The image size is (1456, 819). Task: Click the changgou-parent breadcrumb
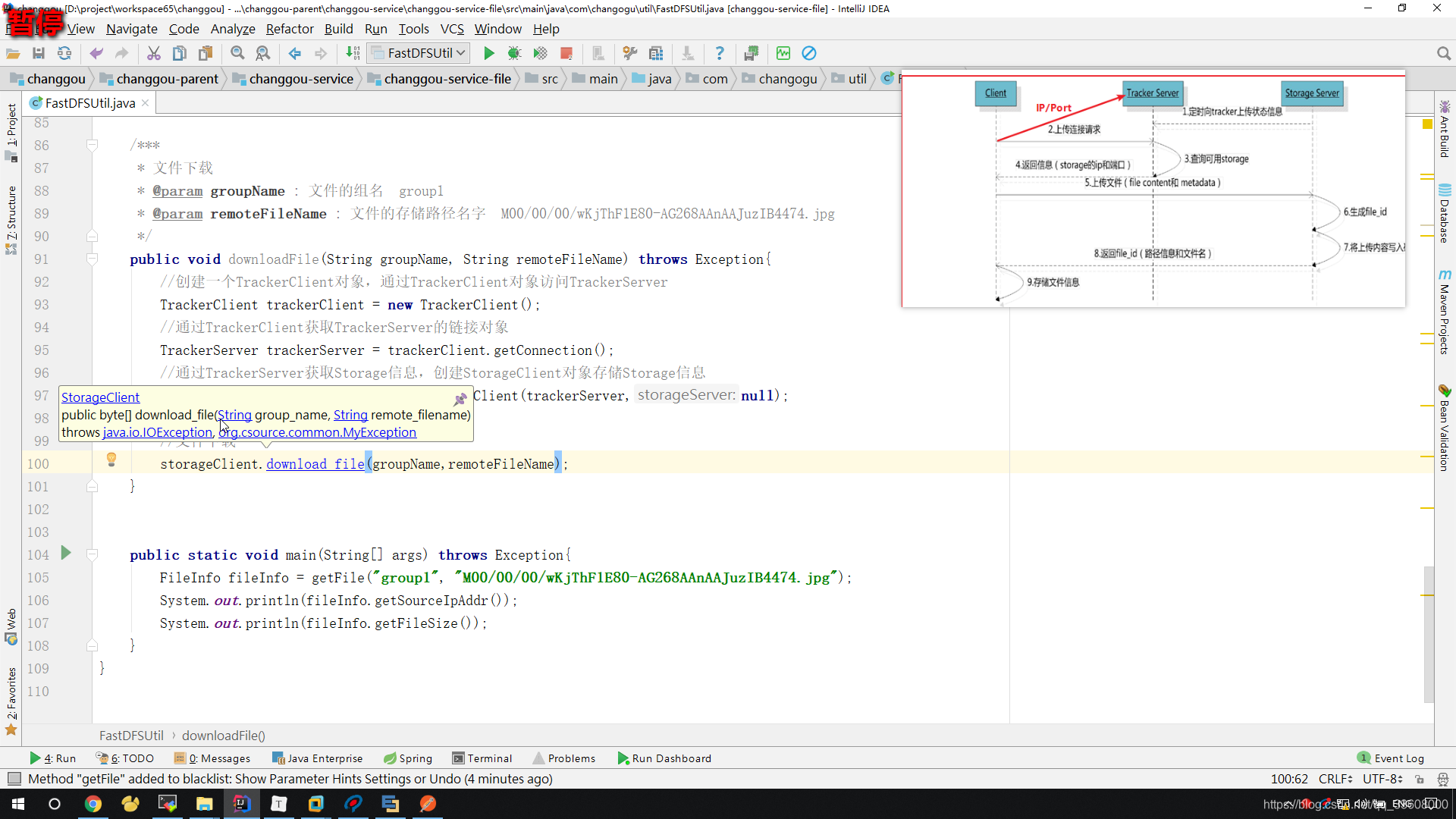(x=159, y=79)
